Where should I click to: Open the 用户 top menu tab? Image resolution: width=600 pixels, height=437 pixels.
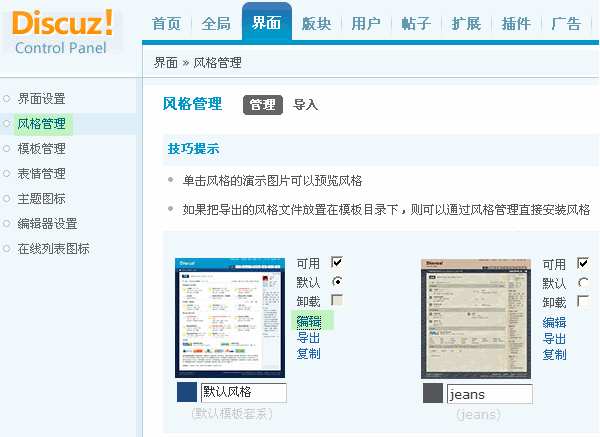(366, 24)
